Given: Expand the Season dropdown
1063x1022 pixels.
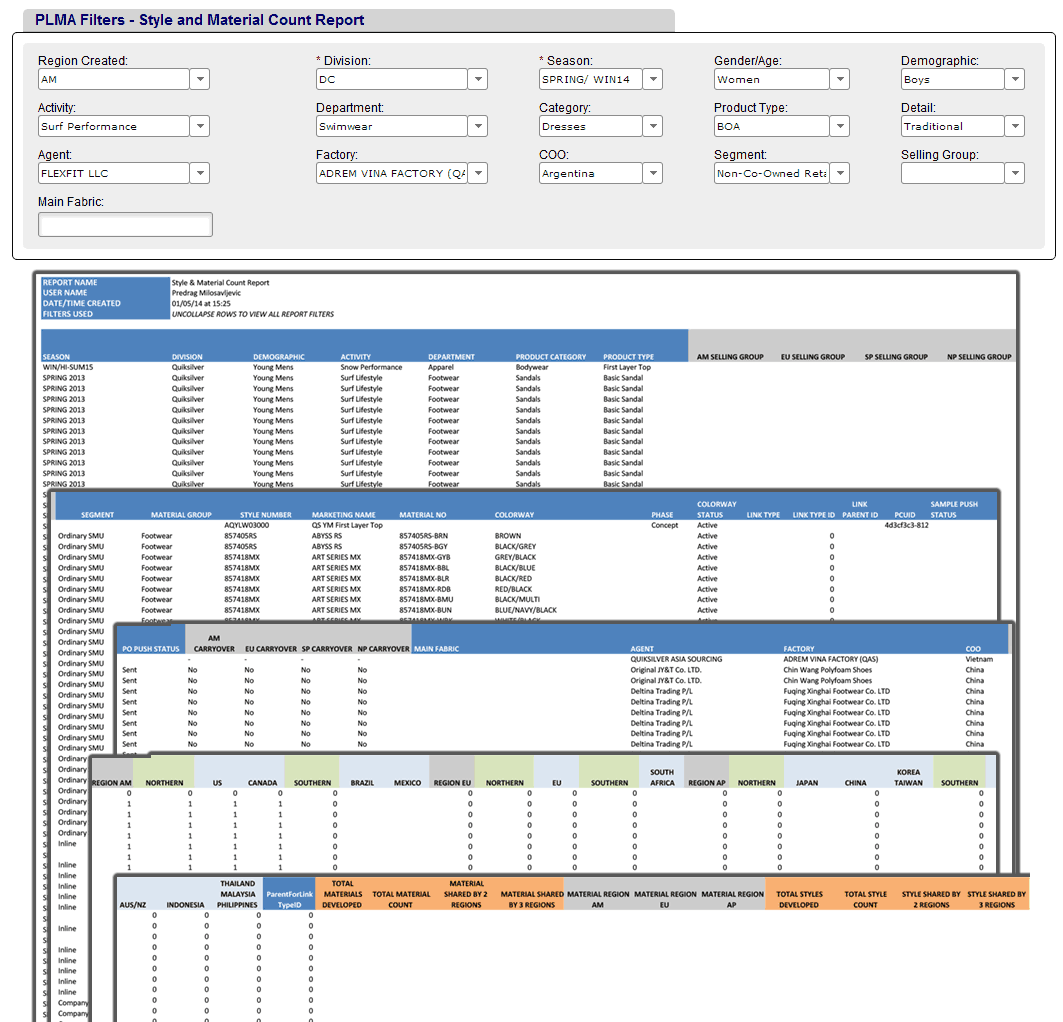Looking at the screenshot, I should 652,79.
